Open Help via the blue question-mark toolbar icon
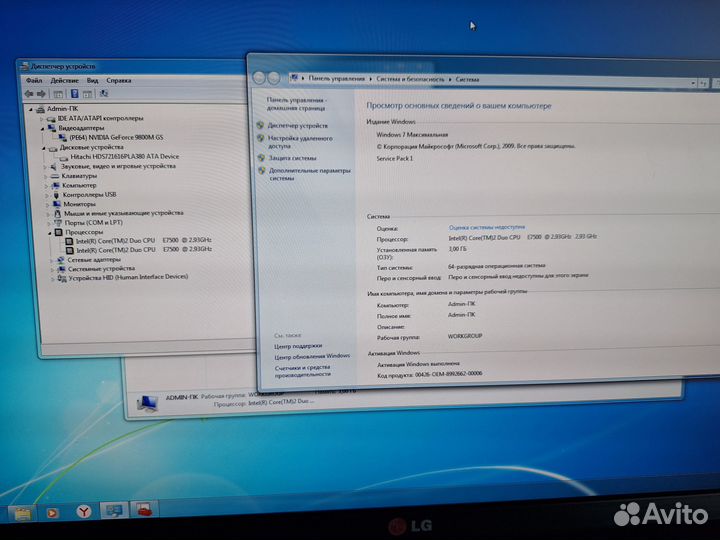Image resolution: width=720 pixels, height=540 pixels. point(74,94)
